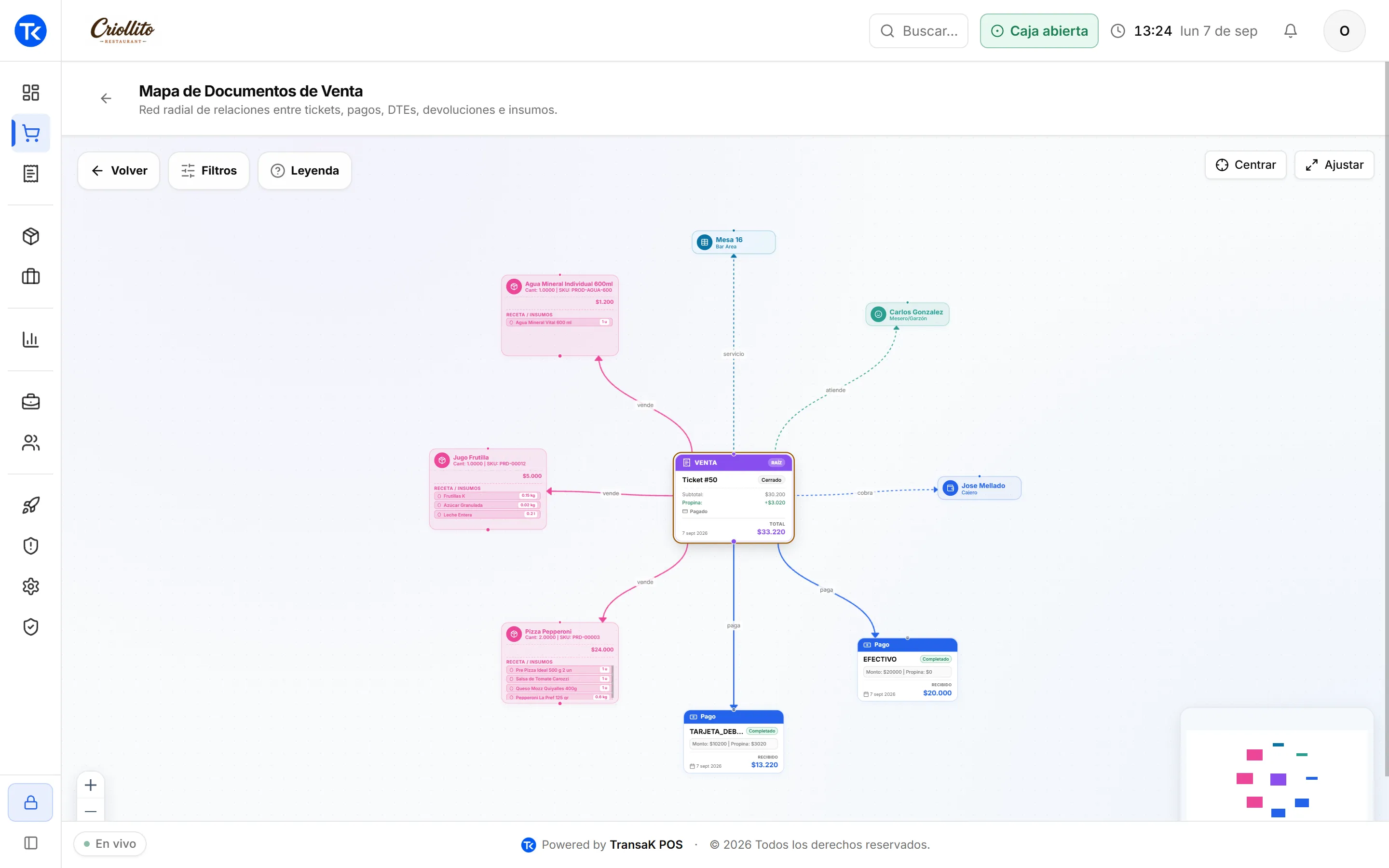Click the Queso Mozz Quiyalles 400g row

pyautogui.click(x=559, y=688)
